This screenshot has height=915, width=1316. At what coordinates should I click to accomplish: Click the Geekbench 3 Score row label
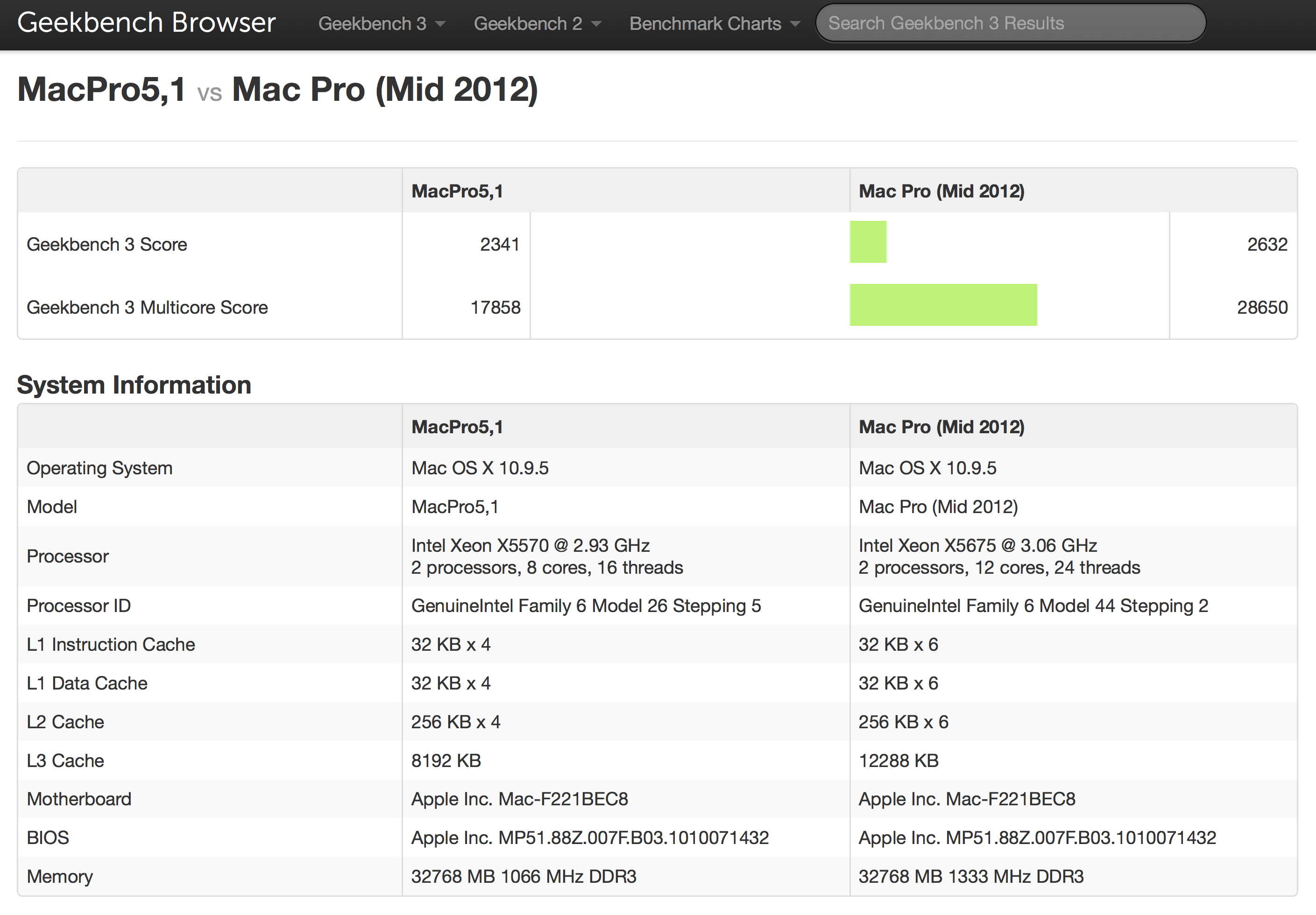106,244
